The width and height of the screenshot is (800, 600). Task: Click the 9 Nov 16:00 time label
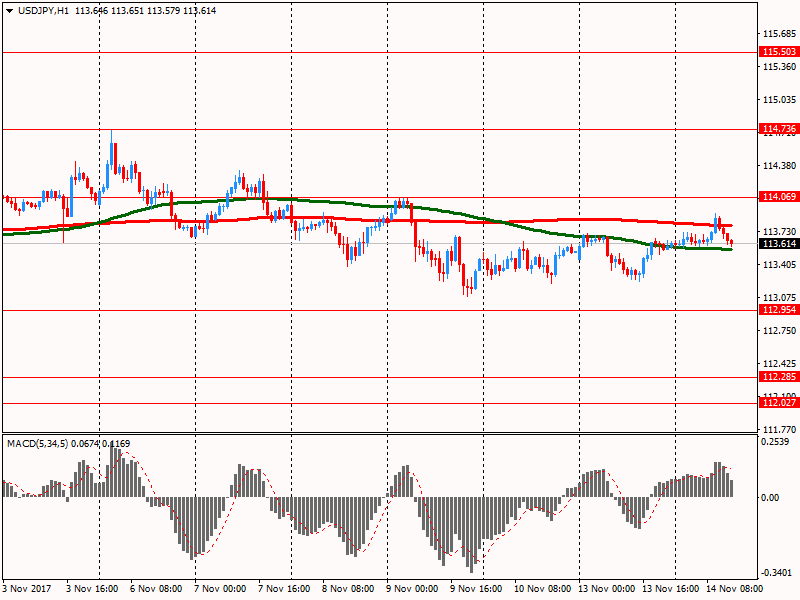point(476,588)
